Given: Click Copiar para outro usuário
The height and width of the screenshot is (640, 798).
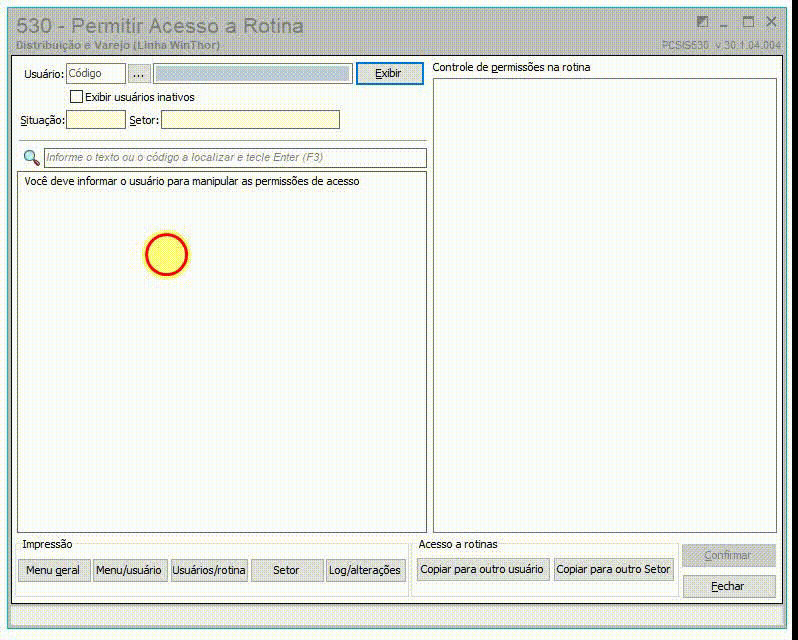Looking at the screenshot, I should coord(483,569).
